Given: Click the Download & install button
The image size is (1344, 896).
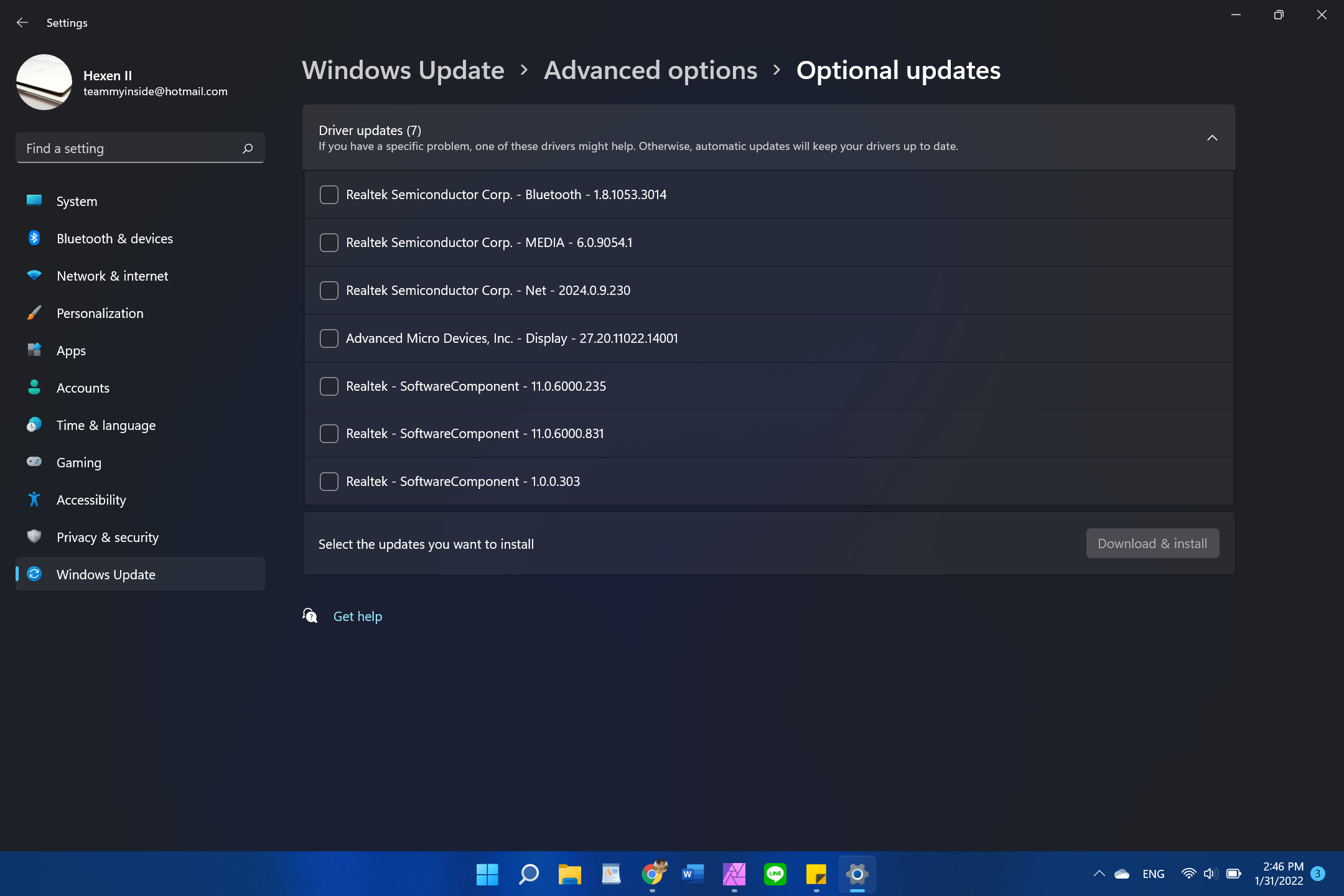Looking at the screenshot, I should click(1152, 543).
